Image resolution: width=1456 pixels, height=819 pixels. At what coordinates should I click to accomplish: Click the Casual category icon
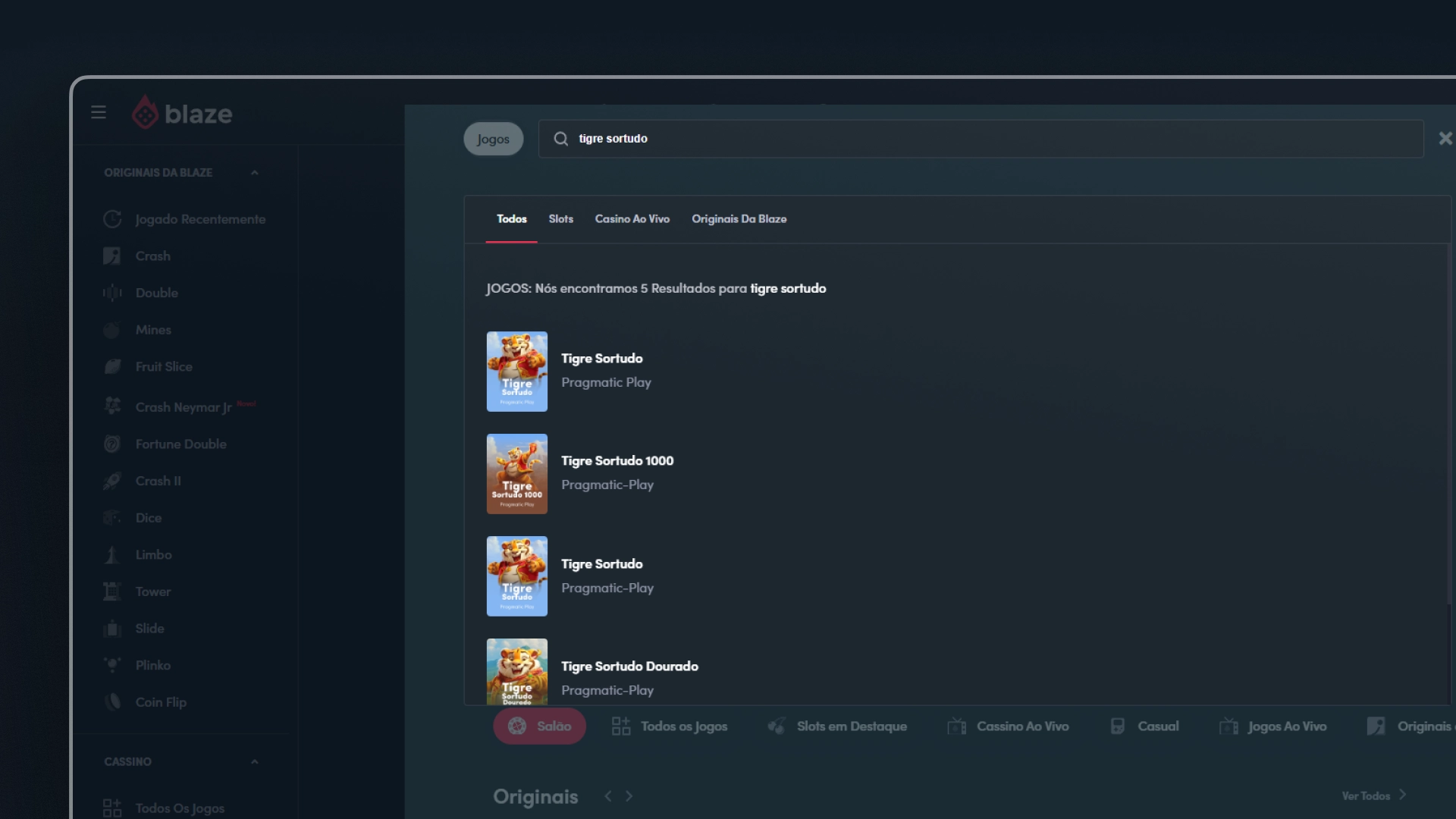[1118, 726]
